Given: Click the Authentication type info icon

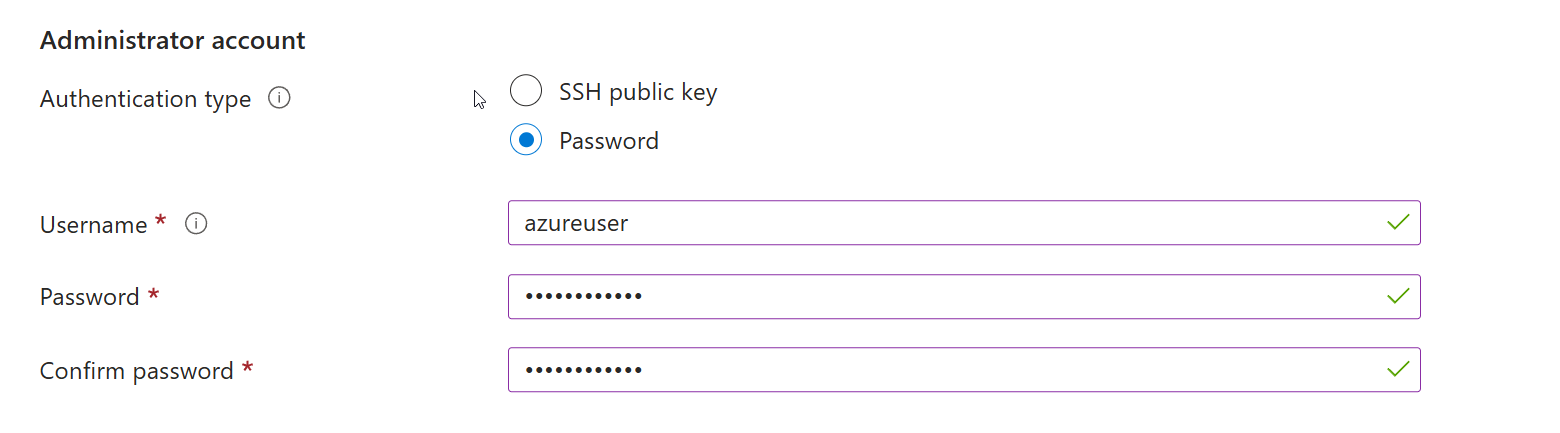Looking at the screenshot, I should click(280, 99).
